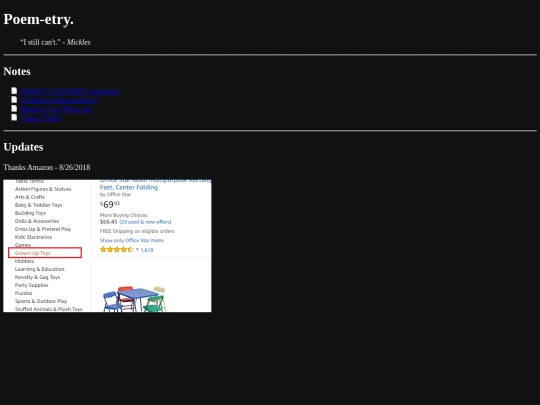The width and height of the screenshot is (540, 405).
Task: Click the Thanks Amazon - 8/26/2018 text
Action: (x=47, y=167)
